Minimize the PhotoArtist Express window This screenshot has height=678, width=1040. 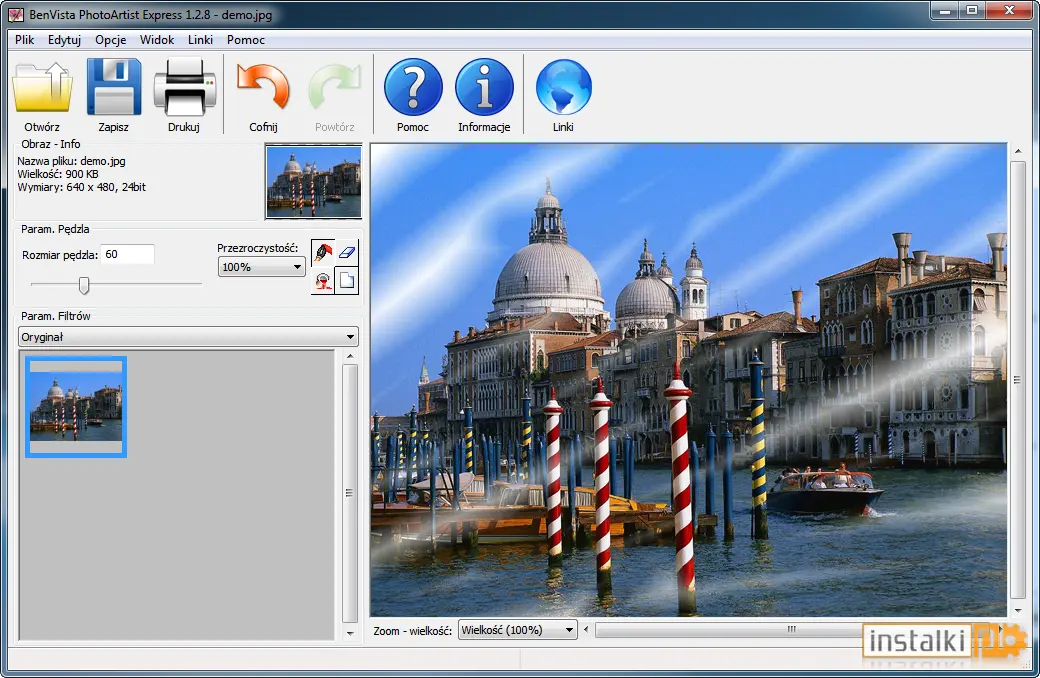pyautogui.click(x=945, y=11)
